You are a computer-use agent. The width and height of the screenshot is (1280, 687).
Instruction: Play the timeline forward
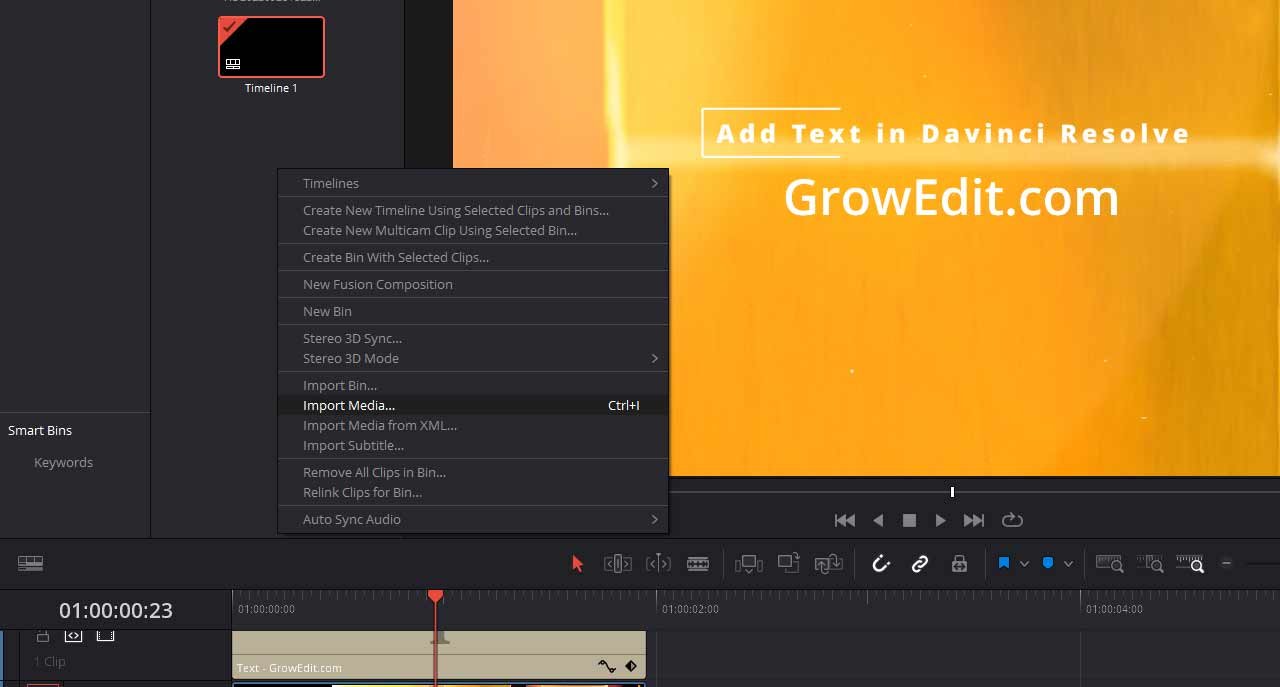(940, 520)
